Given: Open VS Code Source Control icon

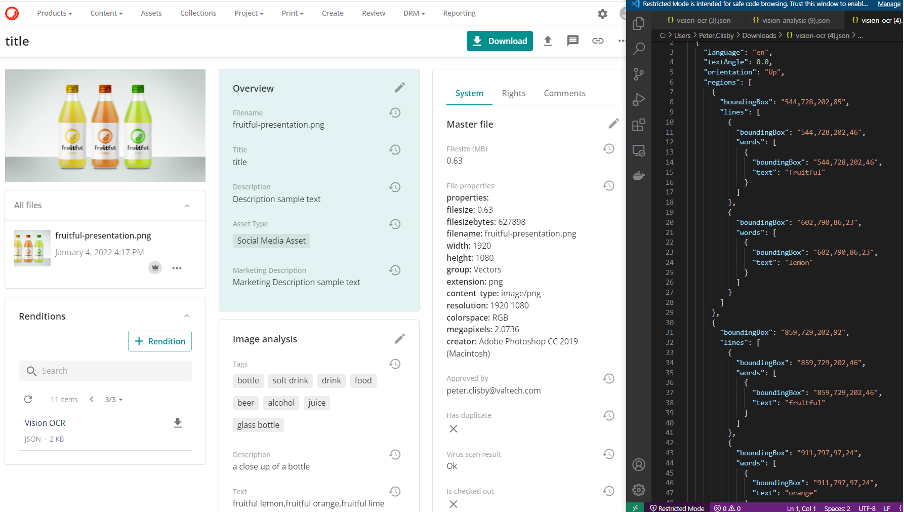Looking at the screenshot, I should tap(639, 74).
